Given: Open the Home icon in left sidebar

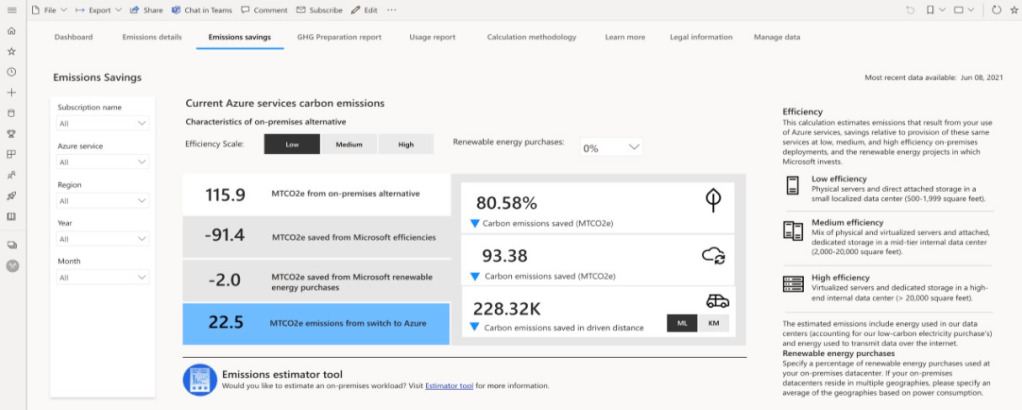Looking at the screenshot, I should coord(11,33).
